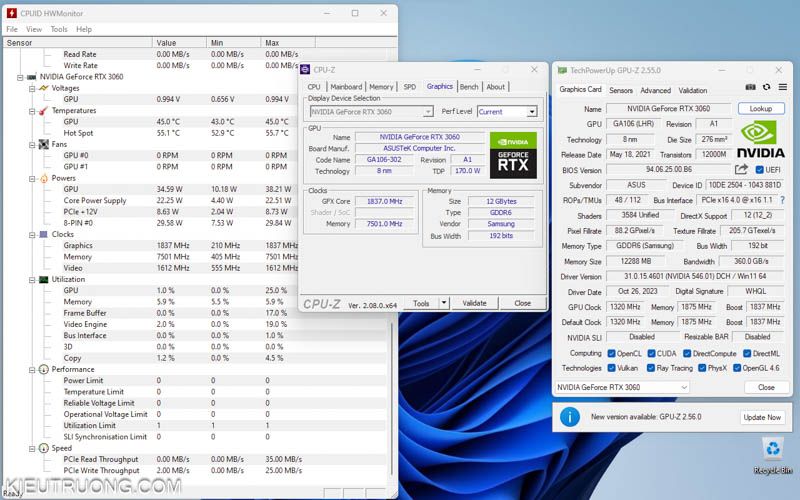
Task: Toggle the OpenCL checkbox
Action: (x=611, y=353)
